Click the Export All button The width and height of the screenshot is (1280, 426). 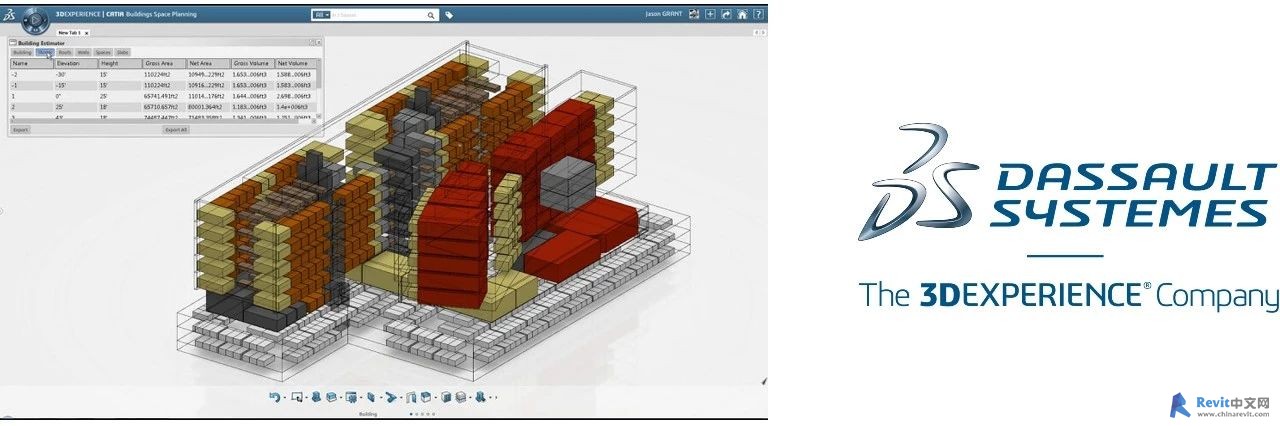(176, 130)
